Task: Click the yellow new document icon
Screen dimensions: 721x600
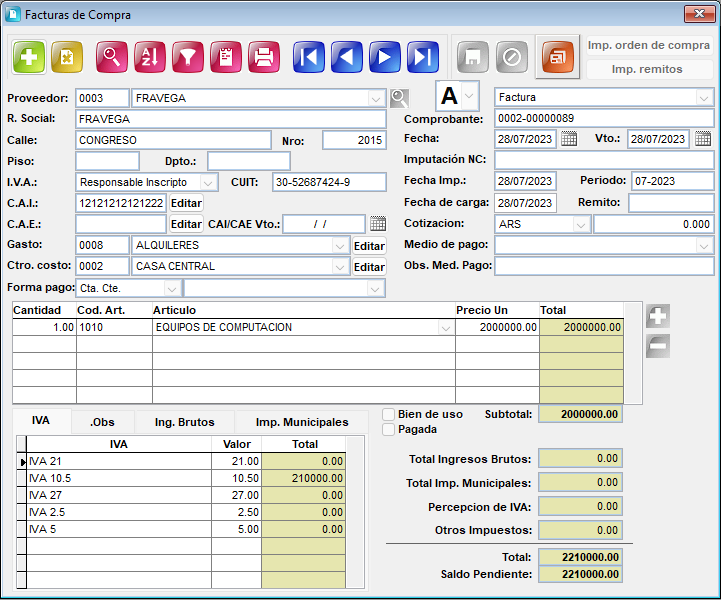Action: point(67,57)
